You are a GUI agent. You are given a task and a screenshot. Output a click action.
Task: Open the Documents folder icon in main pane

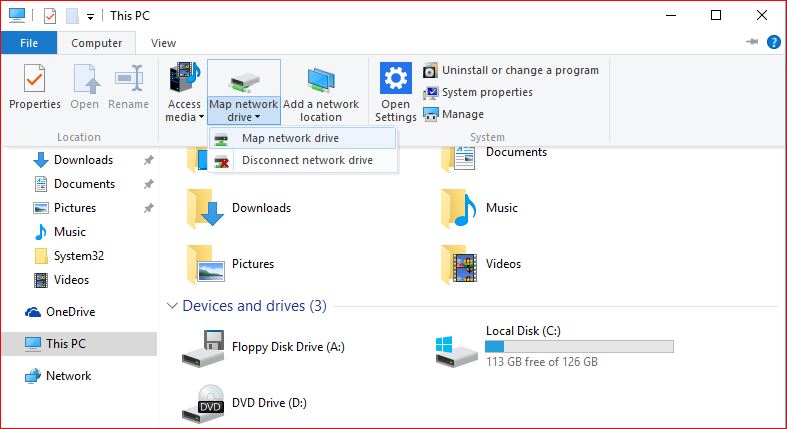pyautogui.click(x=459, y=158)
